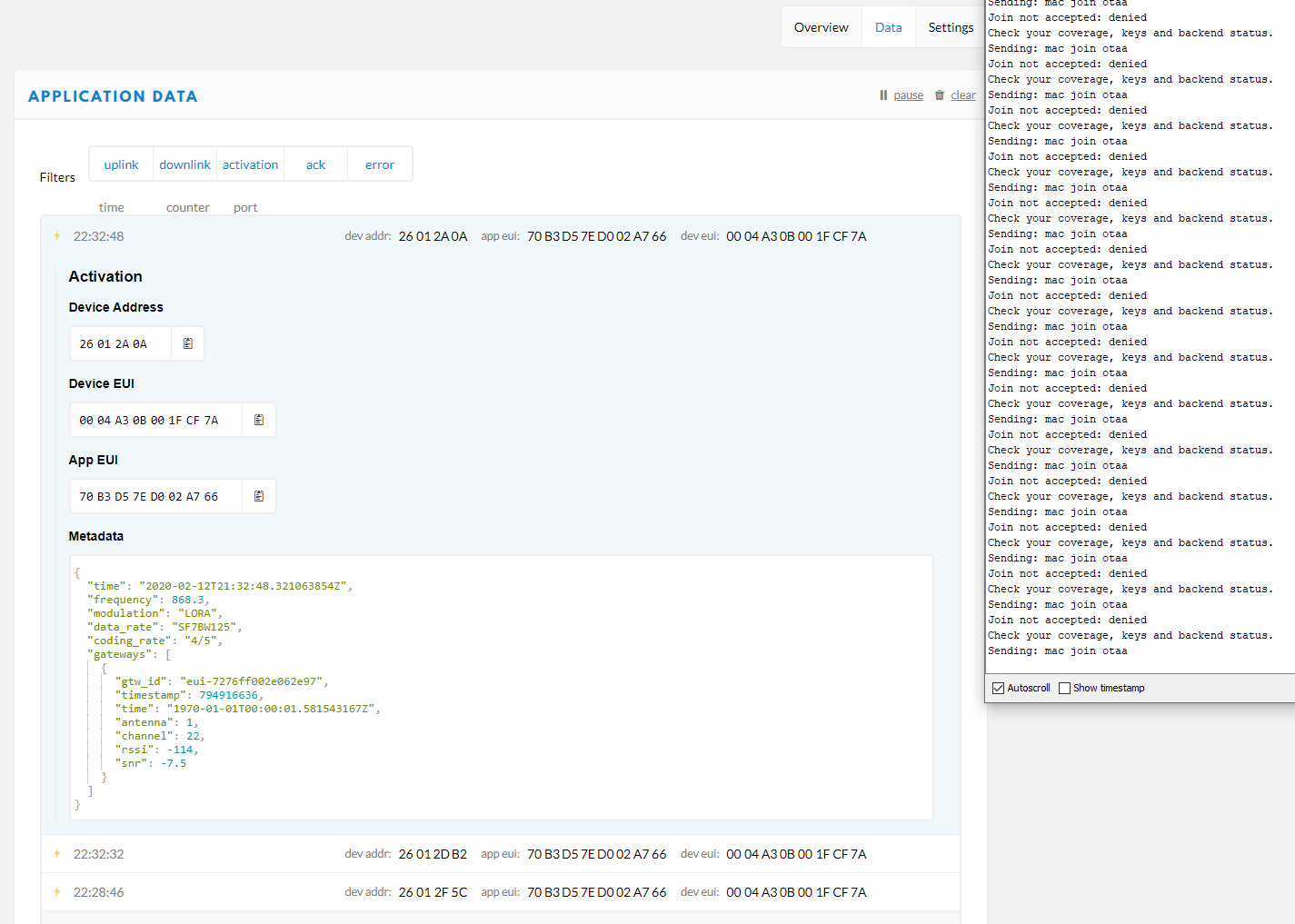Click the pause link
This screenshot has width=1295, height=924.
908,95
